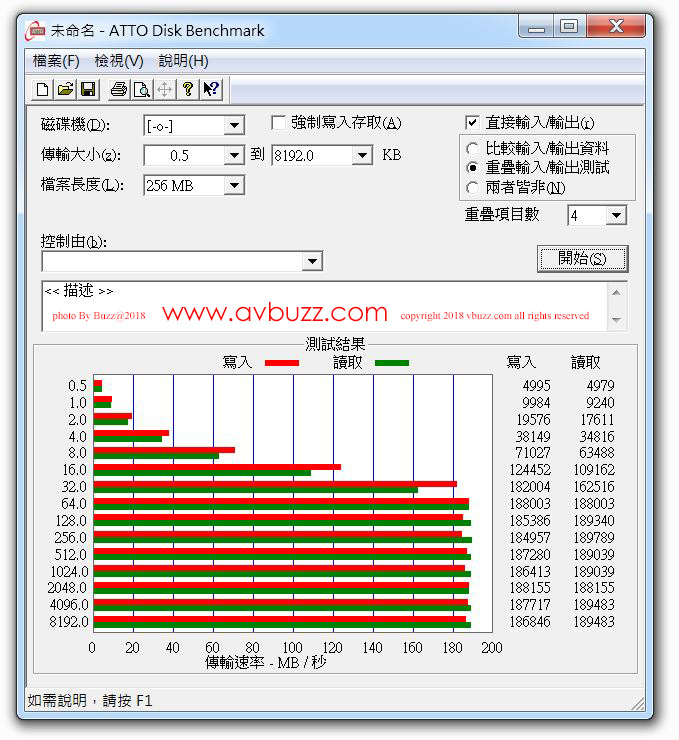Screen dimensions: 679x740
Task: Click the 傳輸速率 - MB / 秒 axis label
Action: (266, 663)
